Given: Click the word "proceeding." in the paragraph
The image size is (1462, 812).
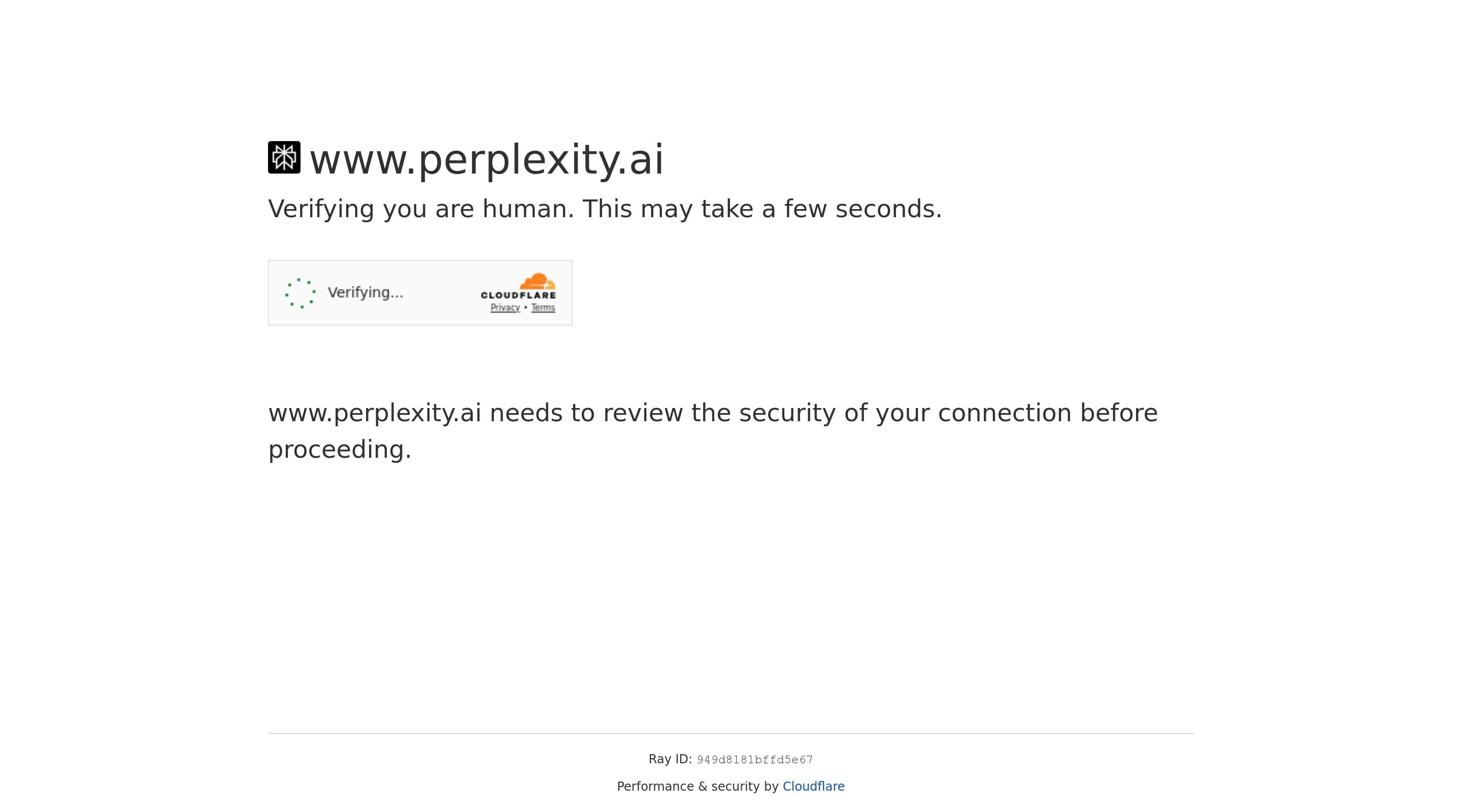Looking at the screenshot, I should [340, 450].
